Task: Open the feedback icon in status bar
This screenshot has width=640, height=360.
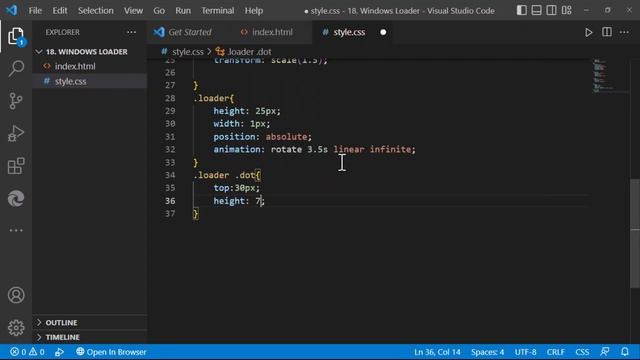Action: click(604, 352)
